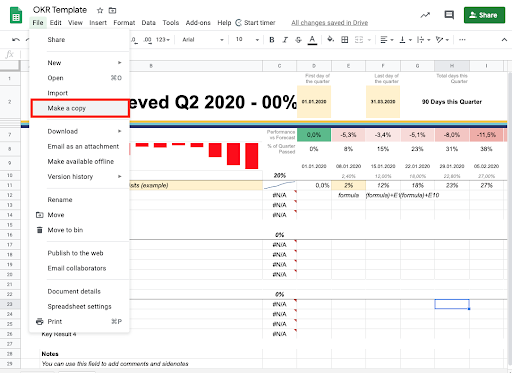The image size is (512, 373).
Task: Open the Add-ons menu
Action: [198, 23]
